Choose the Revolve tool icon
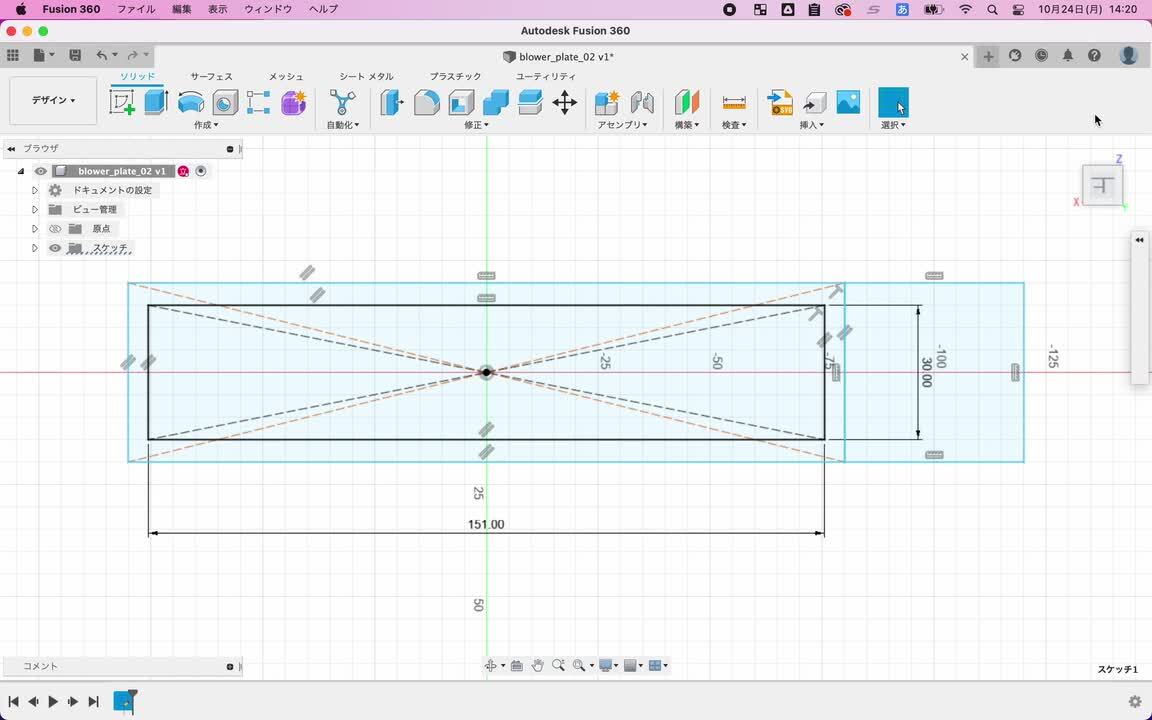1152x720 pixels. pos(191,102)
